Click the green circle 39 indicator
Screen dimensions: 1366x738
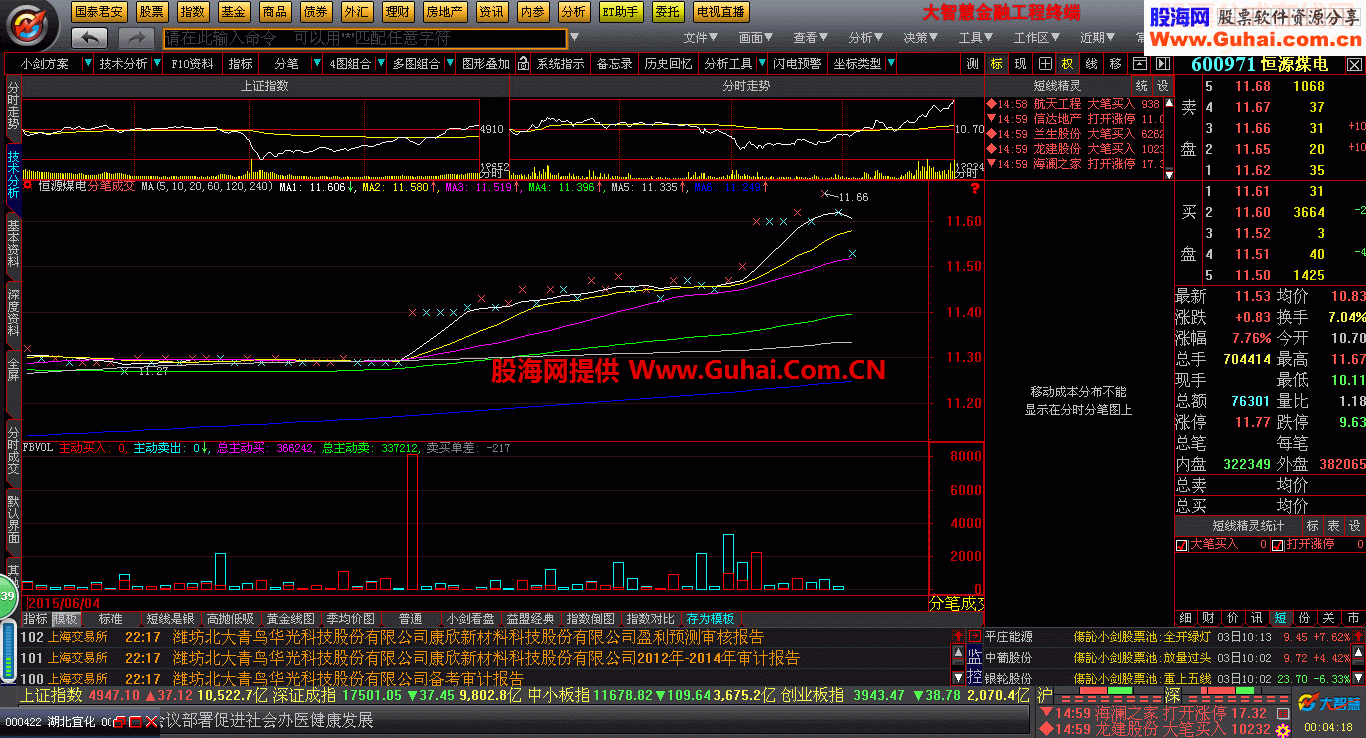click(7, 597)
